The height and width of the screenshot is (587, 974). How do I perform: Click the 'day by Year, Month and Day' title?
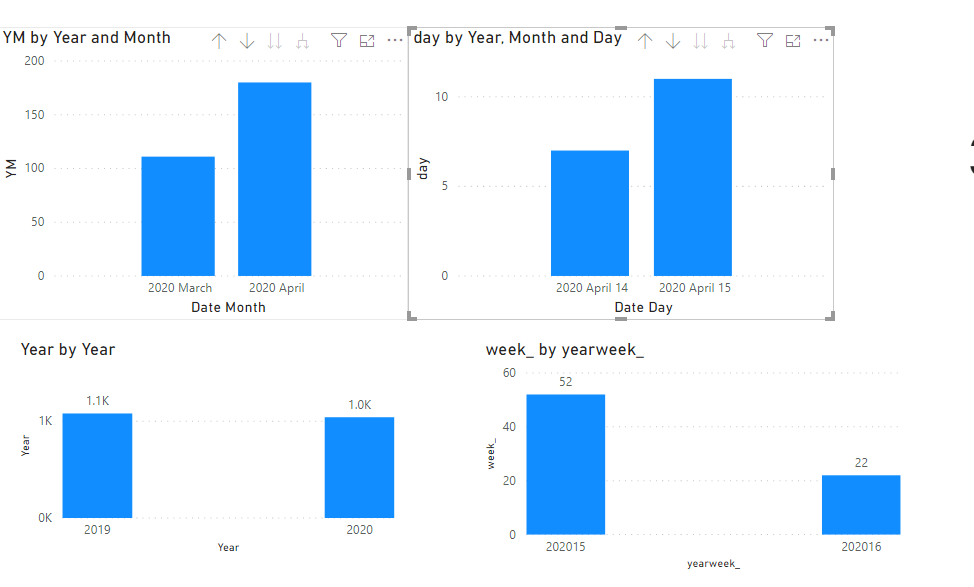coord(517,38)
